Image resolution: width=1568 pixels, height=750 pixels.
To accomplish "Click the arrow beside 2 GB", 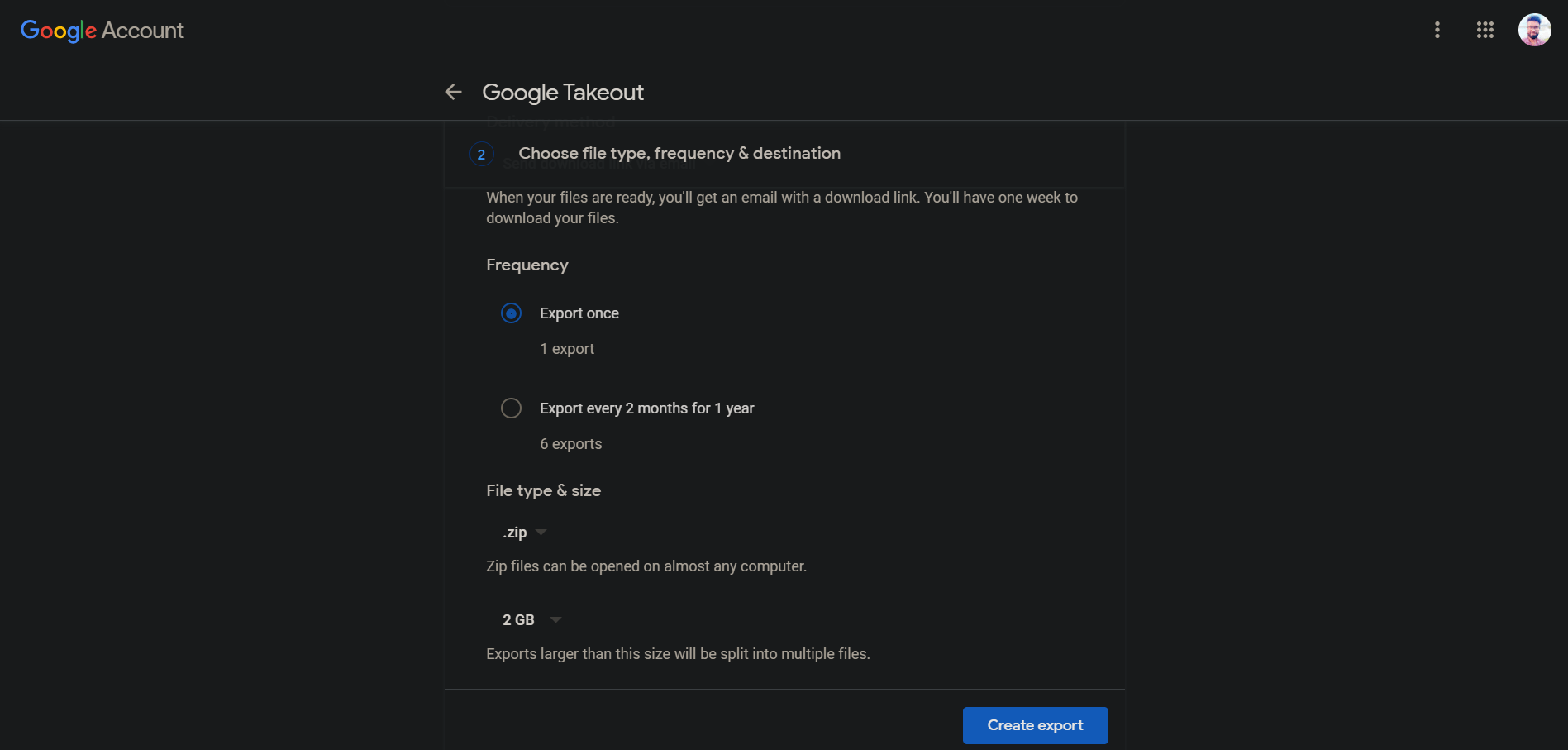I will pos(556,620).
